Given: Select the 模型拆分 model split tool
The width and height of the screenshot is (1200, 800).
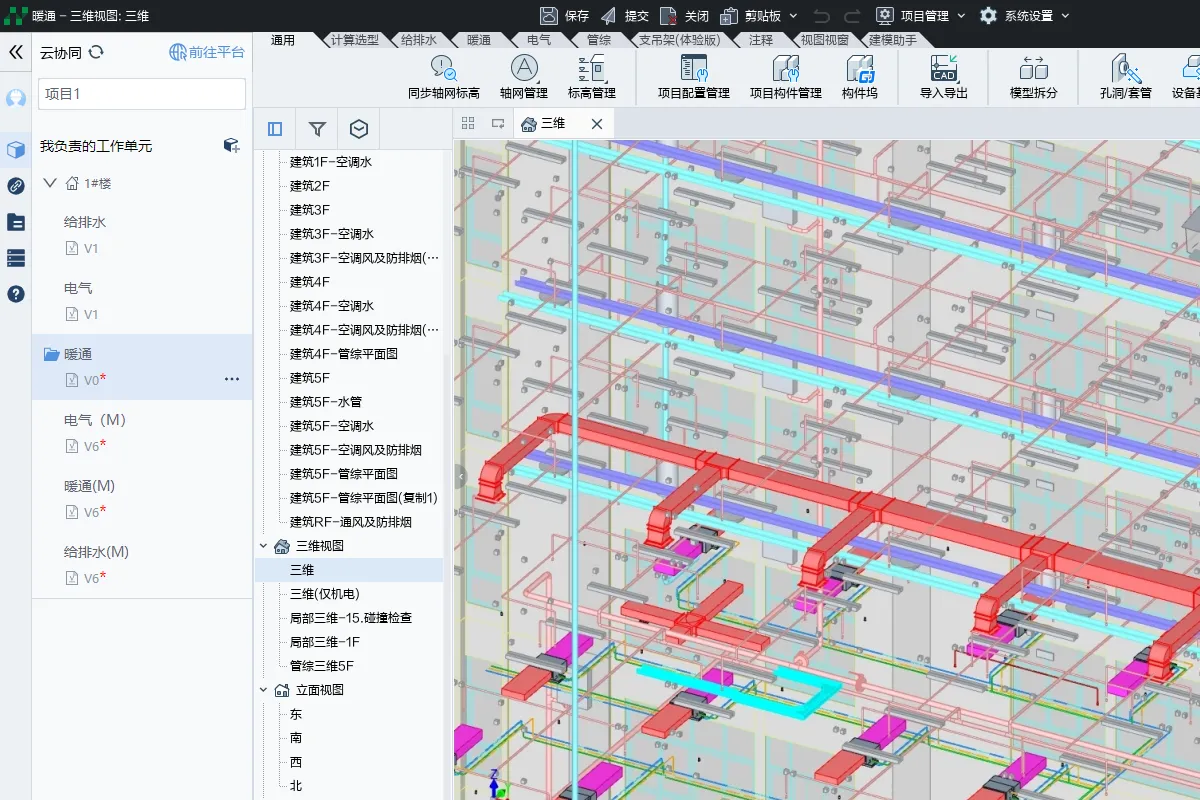Looking at the screenshot, I should 1033,69.
